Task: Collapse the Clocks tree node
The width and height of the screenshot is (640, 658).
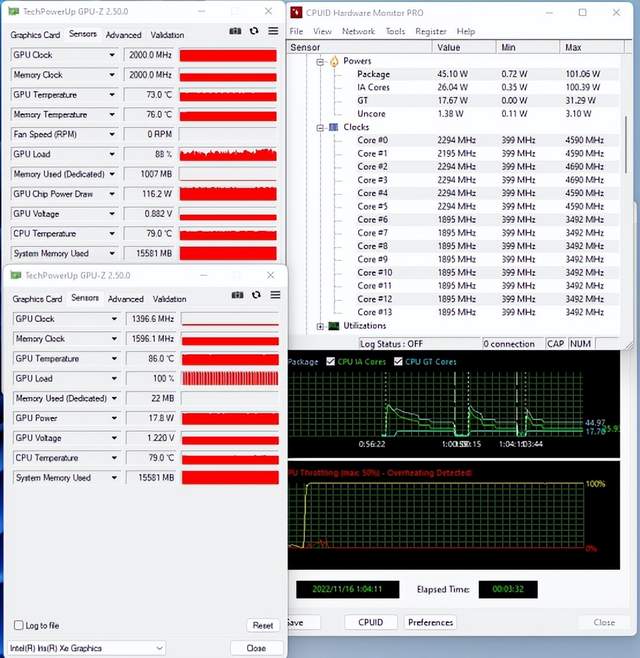Action: tap(320, 128)
